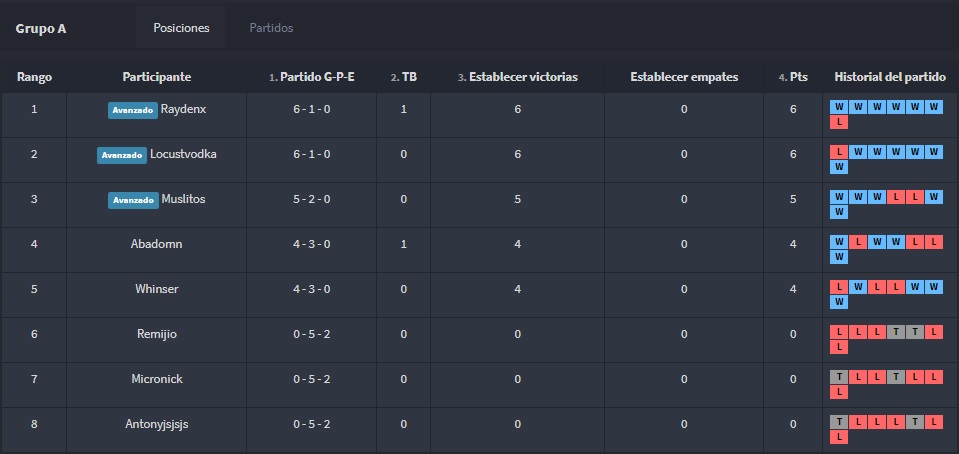Open participant Raydenx's profile
This screenshot has height=454, width=959.
[184, 109]
